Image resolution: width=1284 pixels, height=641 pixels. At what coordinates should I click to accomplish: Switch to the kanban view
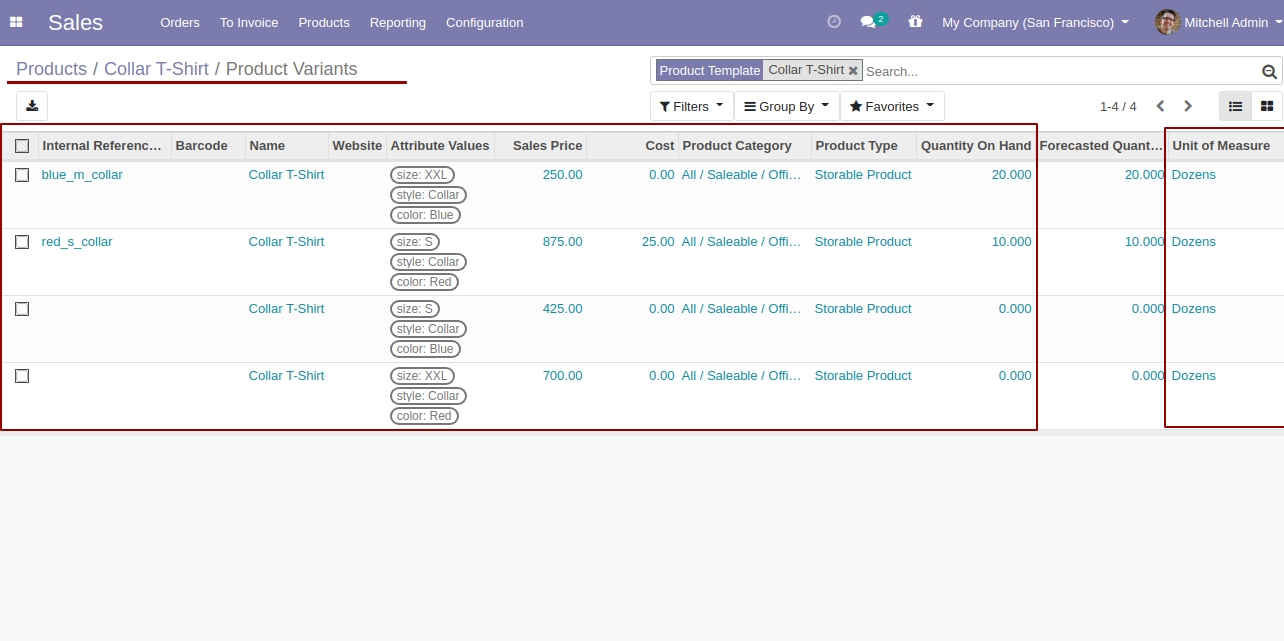(1267, 106)
